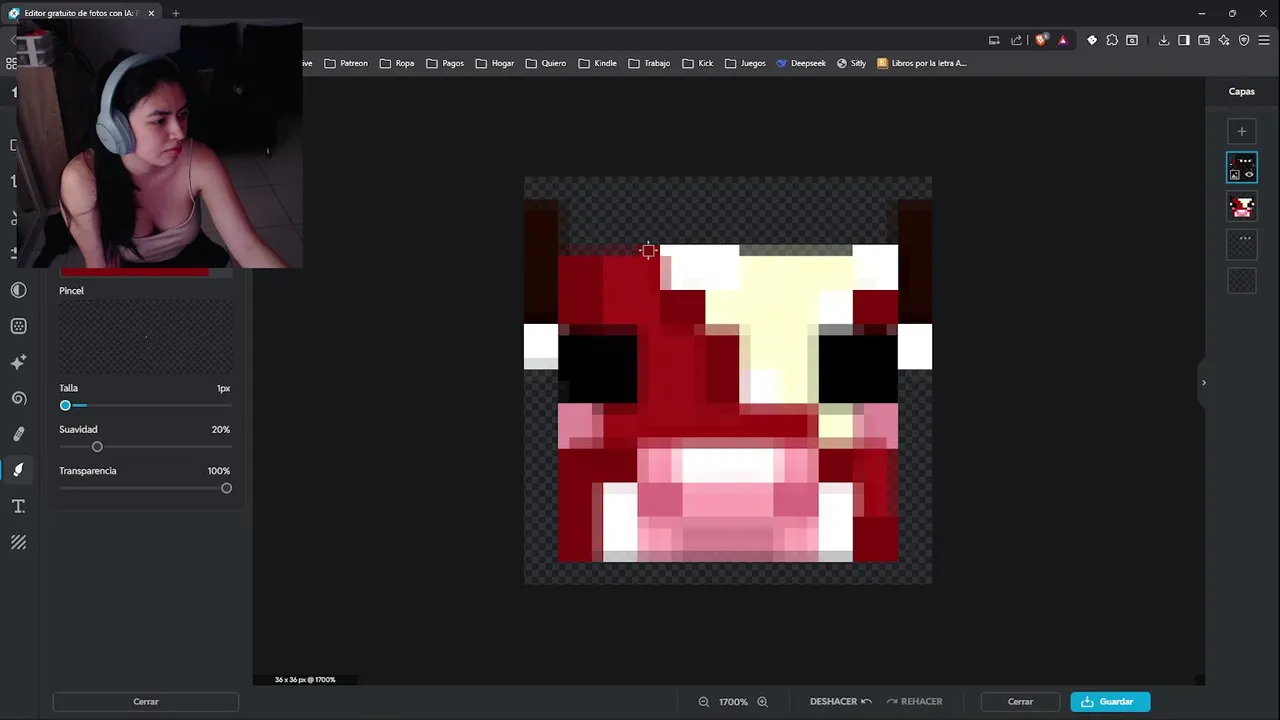Viewport: 1280px width, 720px height.
Task: Open the Hogar bookmarks folder
Action: (495, 63)
